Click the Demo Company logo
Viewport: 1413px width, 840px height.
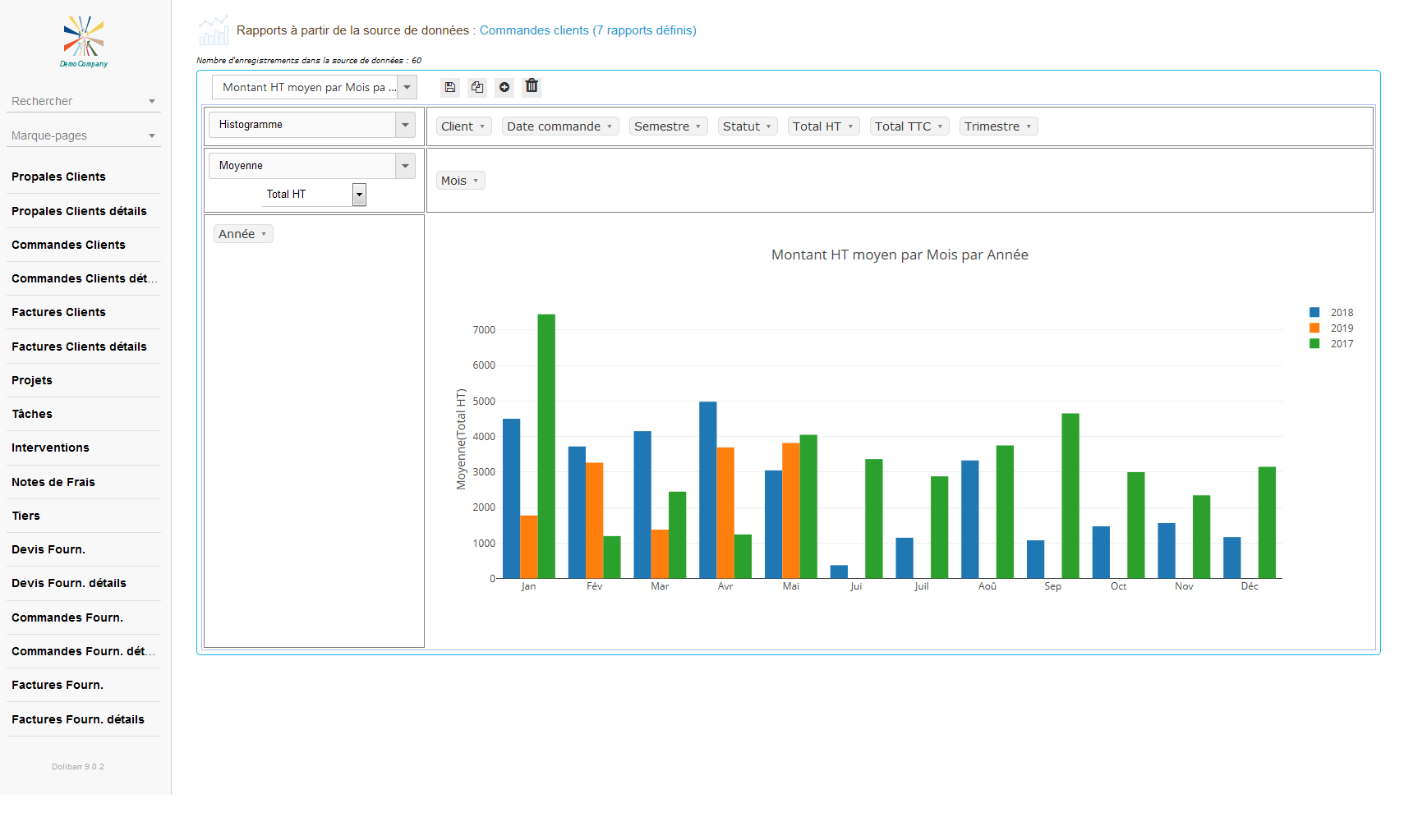(x=84, y=41)
